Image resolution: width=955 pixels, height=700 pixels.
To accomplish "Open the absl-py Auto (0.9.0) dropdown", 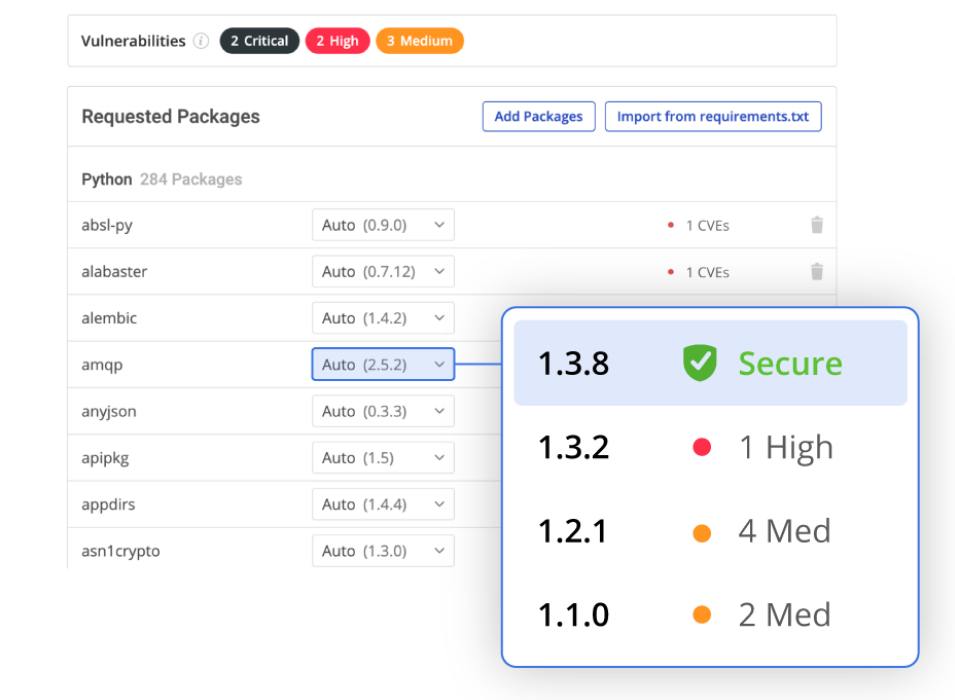I will pyautogui.click(x=383, y=225).
